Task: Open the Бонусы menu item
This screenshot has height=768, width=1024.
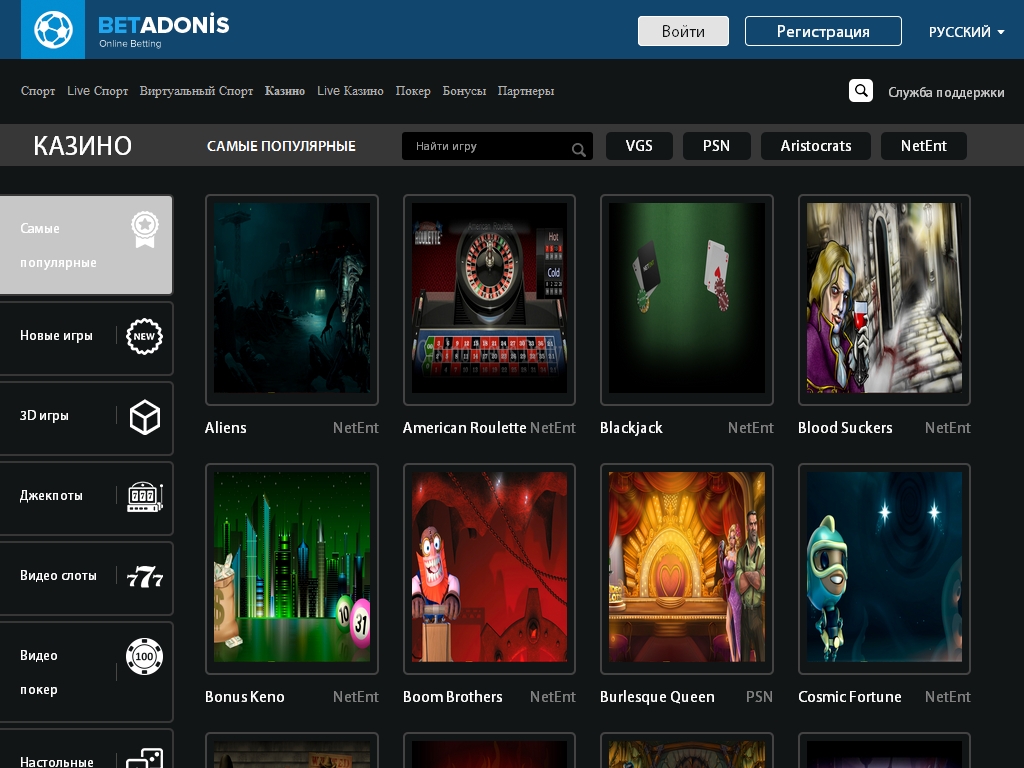Action: [464, 91]
